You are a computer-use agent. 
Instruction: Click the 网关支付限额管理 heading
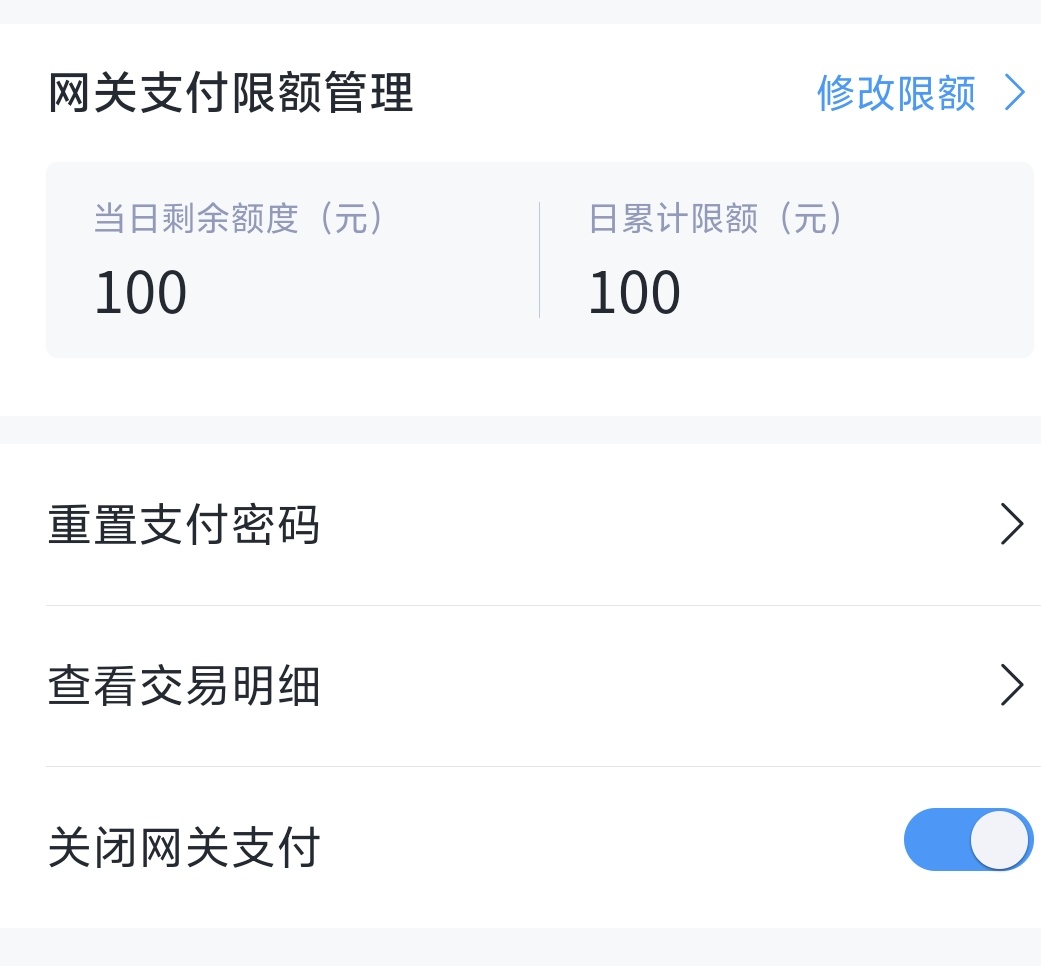[231, 95]
